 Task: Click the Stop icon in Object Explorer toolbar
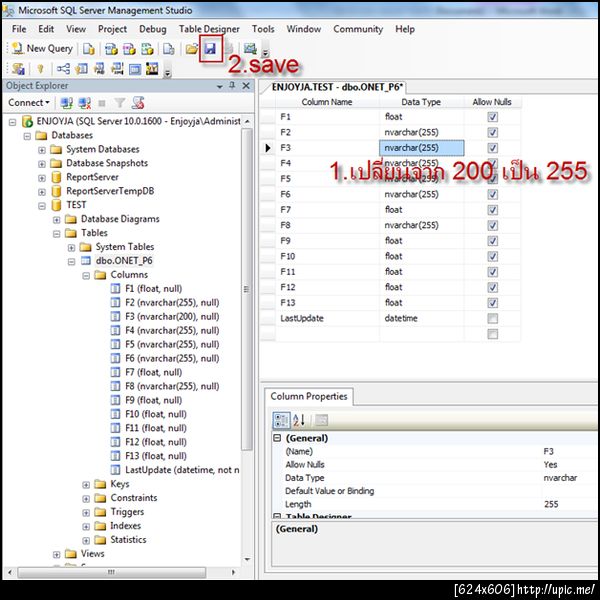coord(102,103)
